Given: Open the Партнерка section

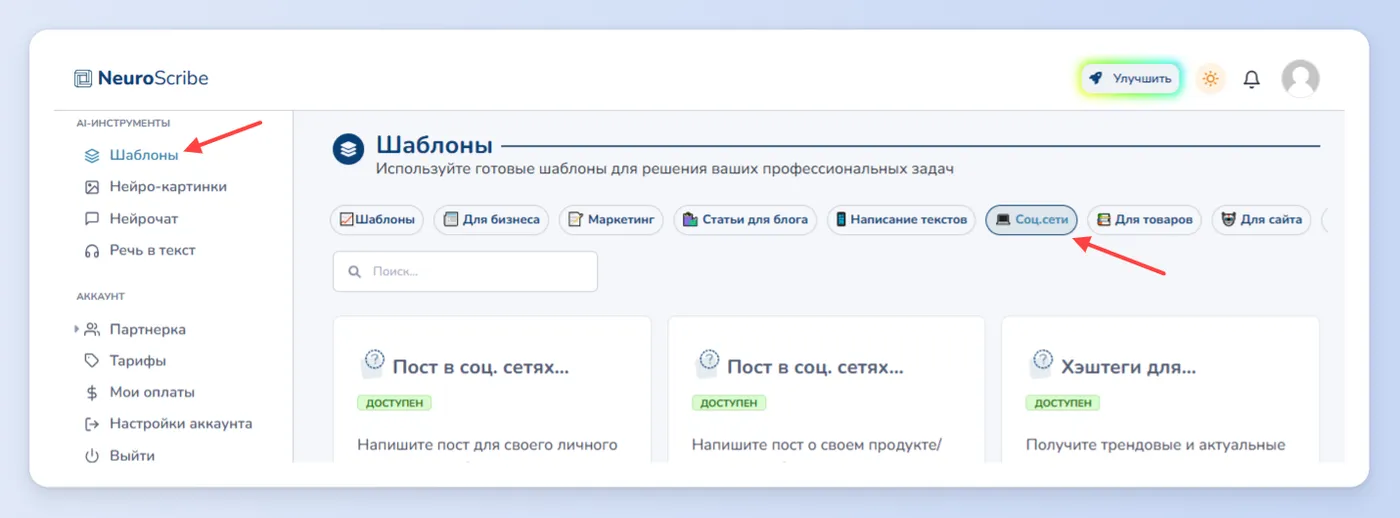Looking at the screenshot, I should coord(148,329).
